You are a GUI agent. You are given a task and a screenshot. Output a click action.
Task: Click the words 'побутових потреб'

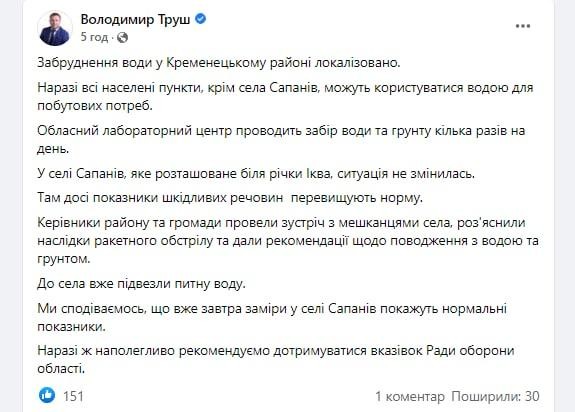[94, 106]
